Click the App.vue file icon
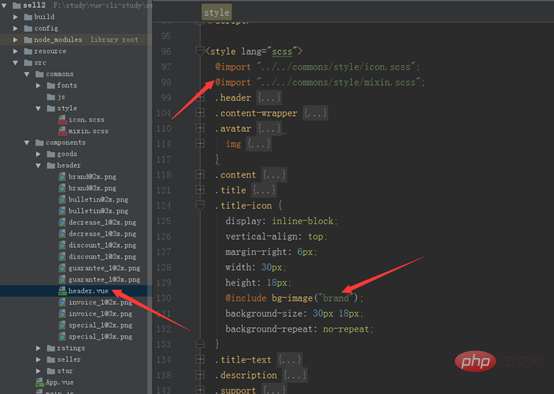Screen dimensions: 554x394 coord(40,382)
